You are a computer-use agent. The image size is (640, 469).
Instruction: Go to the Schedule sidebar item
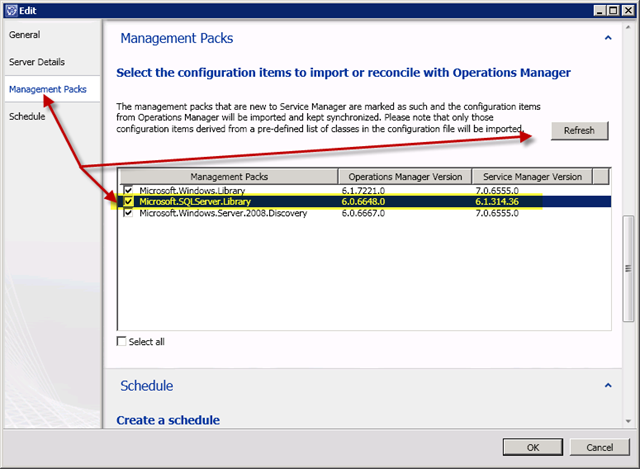tap(27, 117)
